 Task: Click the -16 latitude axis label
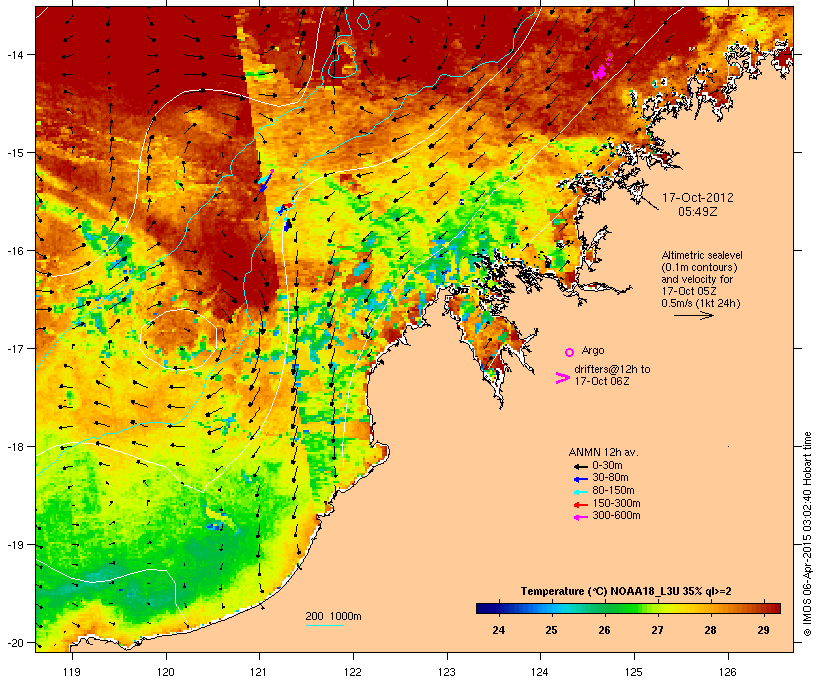click(14, 251)
